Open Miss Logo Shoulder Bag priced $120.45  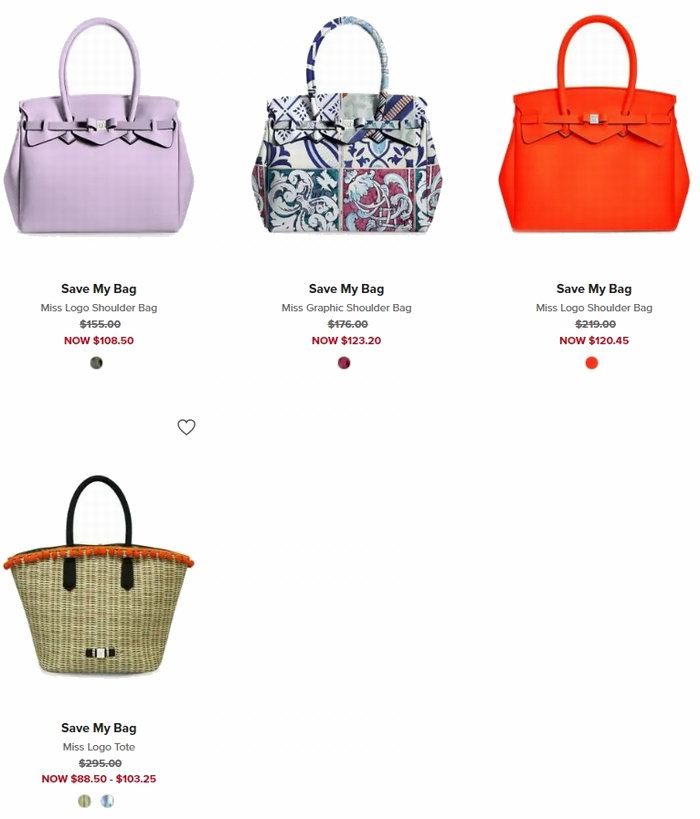pos(594,308)
